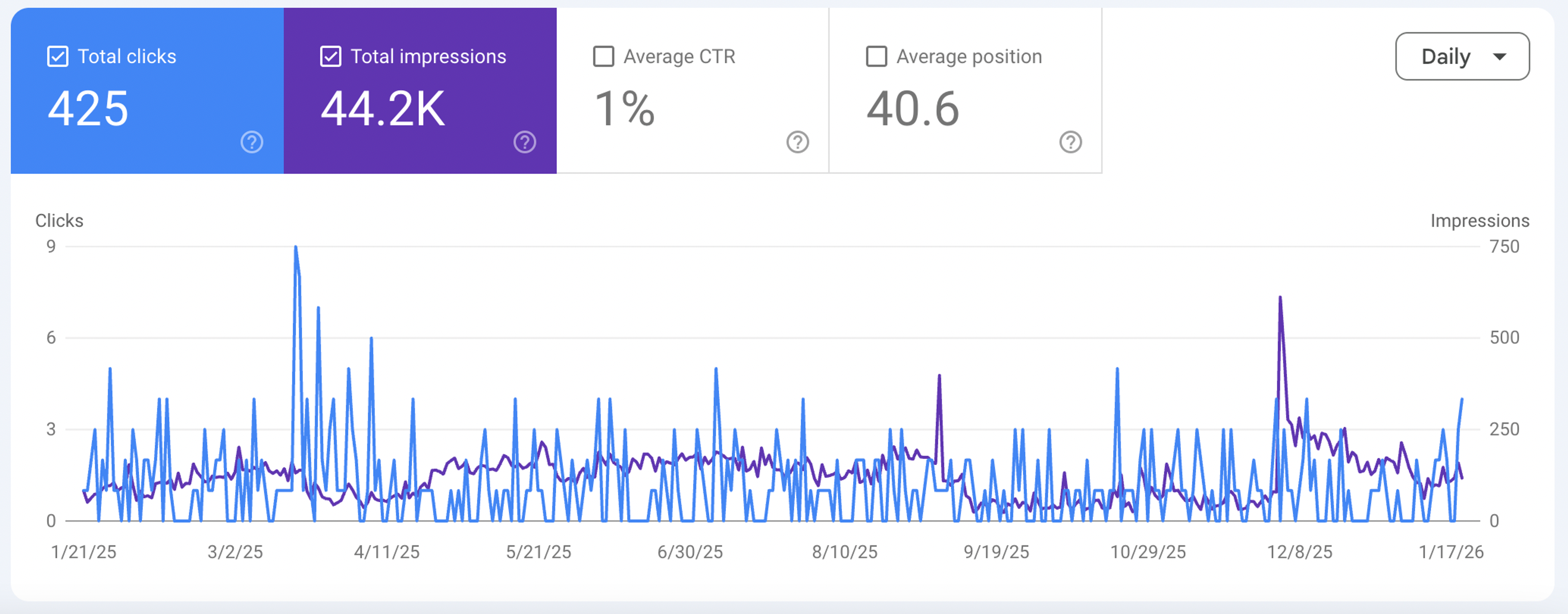Screen dimensions: 1568x614
Task: Click the 1% average CTR value
Action: click(624, 109)
